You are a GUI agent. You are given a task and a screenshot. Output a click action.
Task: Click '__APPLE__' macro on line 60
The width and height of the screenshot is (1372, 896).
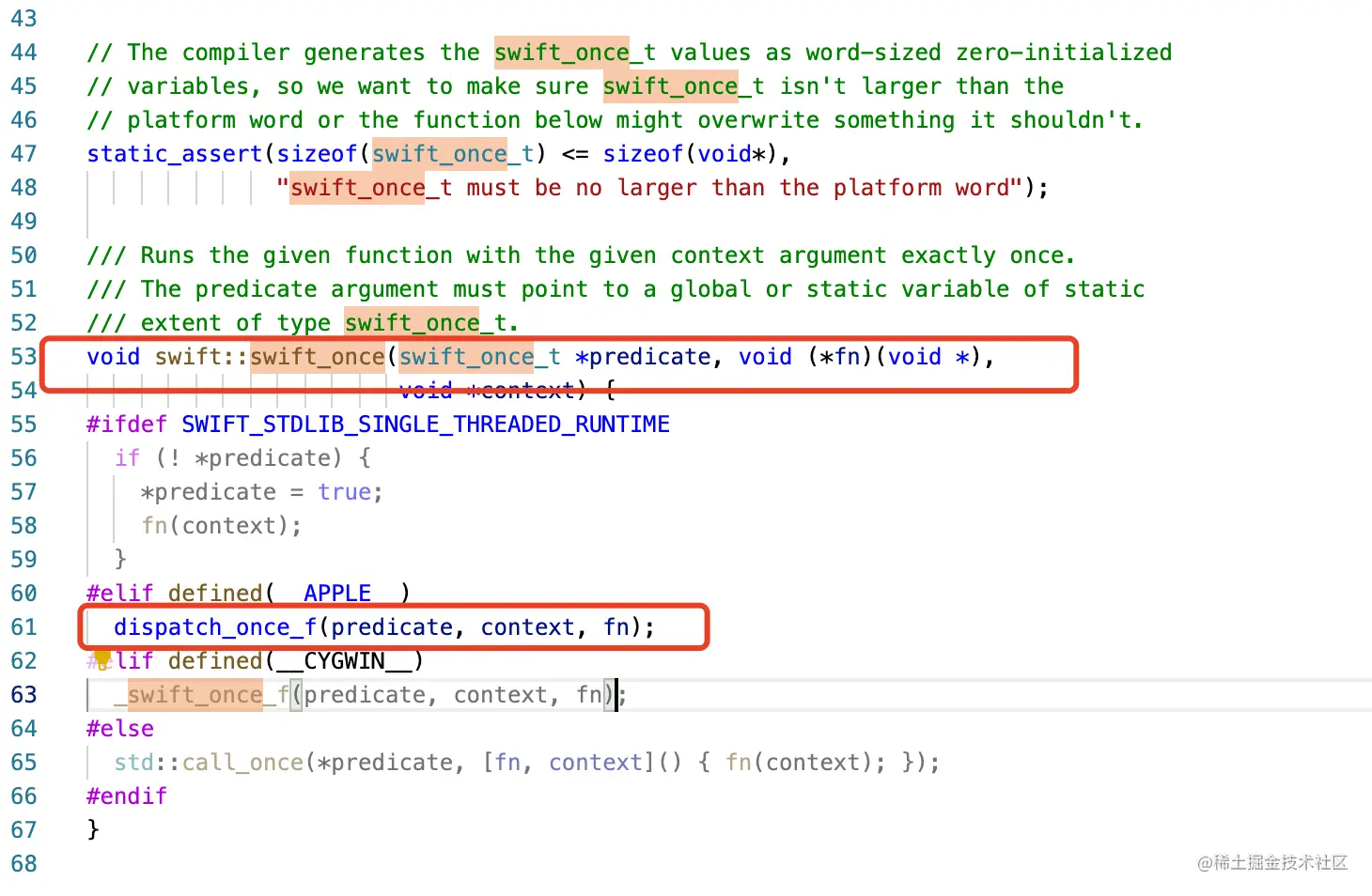click(x=337, y=594)
